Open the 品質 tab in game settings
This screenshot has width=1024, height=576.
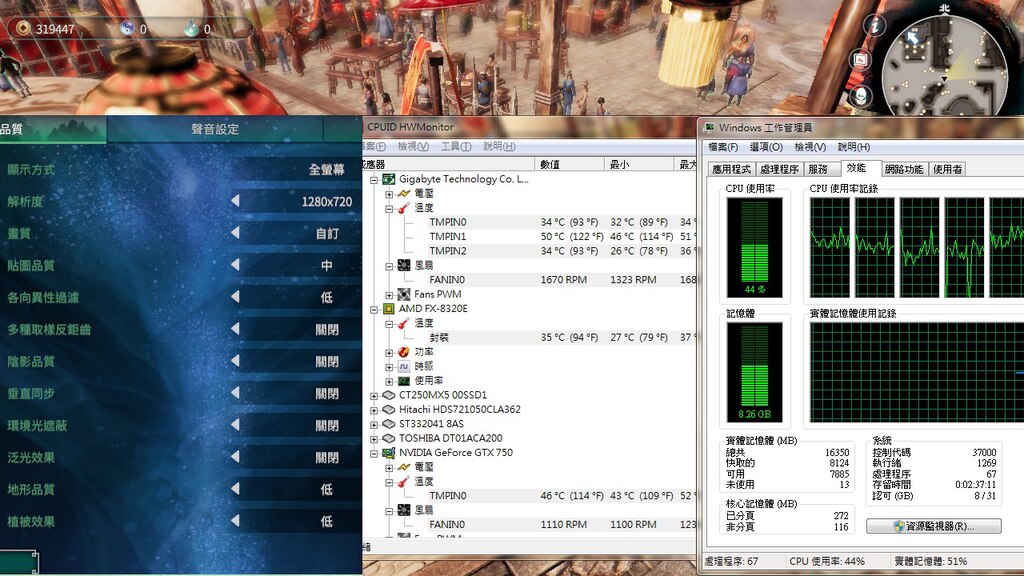pos(52,129)
